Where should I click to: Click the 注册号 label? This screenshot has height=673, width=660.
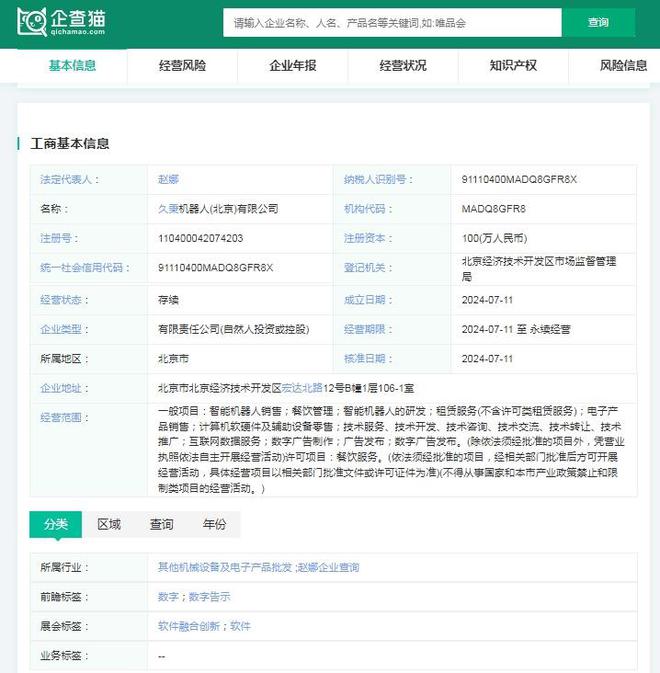click(x=59, y=238)
